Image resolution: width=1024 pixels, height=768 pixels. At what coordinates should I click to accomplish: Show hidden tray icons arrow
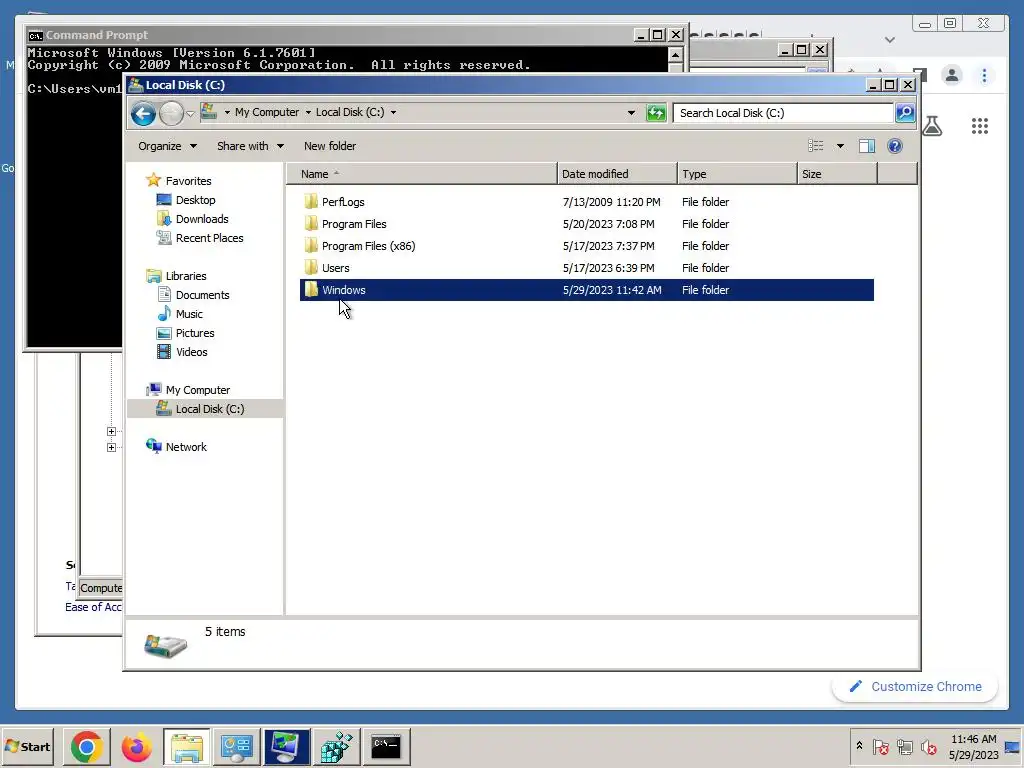point(859,746)
